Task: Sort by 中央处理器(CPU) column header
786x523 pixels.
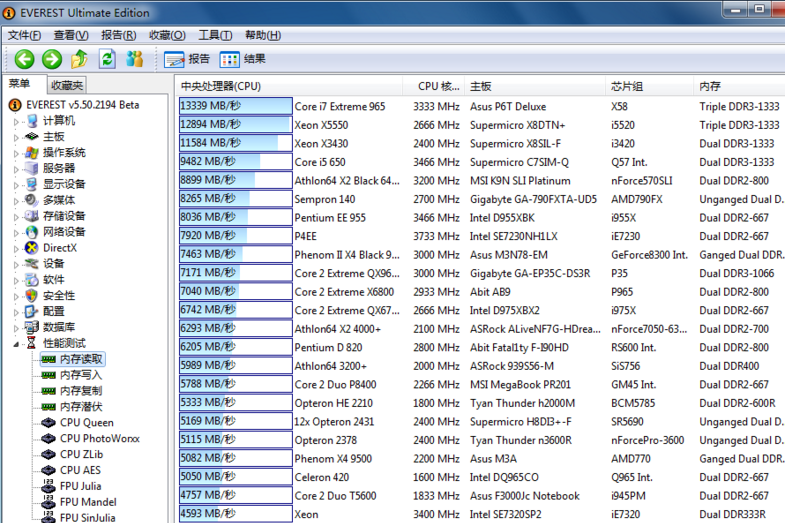Action: 289,86
